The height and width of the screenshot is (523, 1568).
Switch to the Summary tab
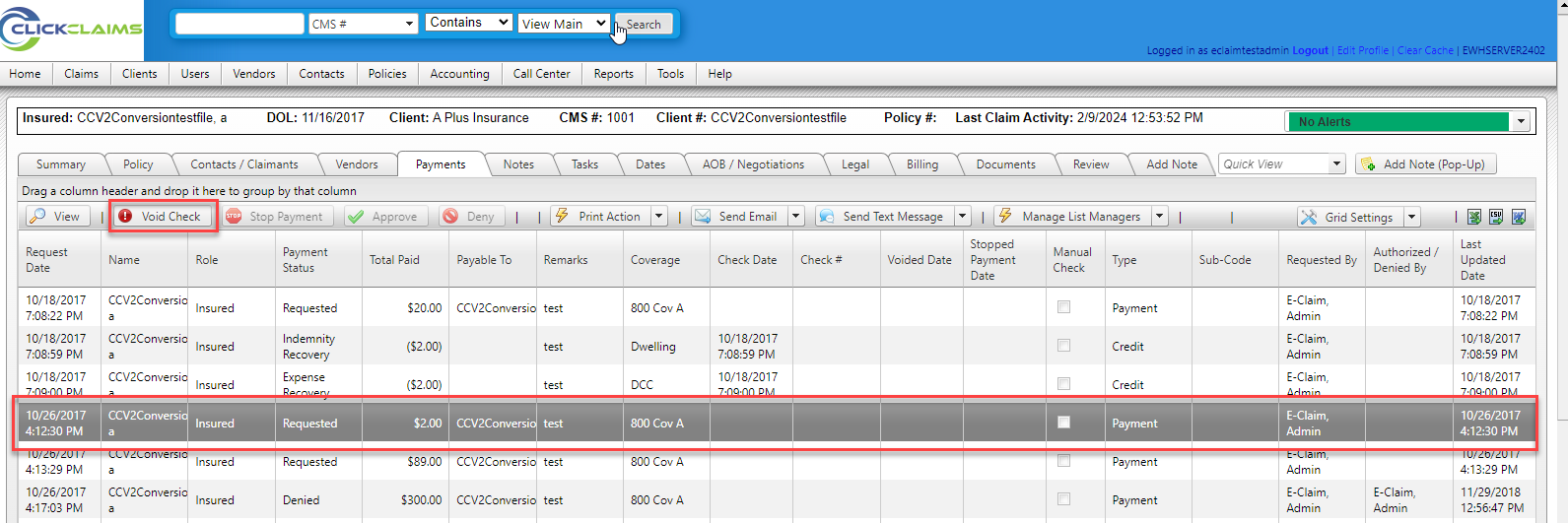61,164
